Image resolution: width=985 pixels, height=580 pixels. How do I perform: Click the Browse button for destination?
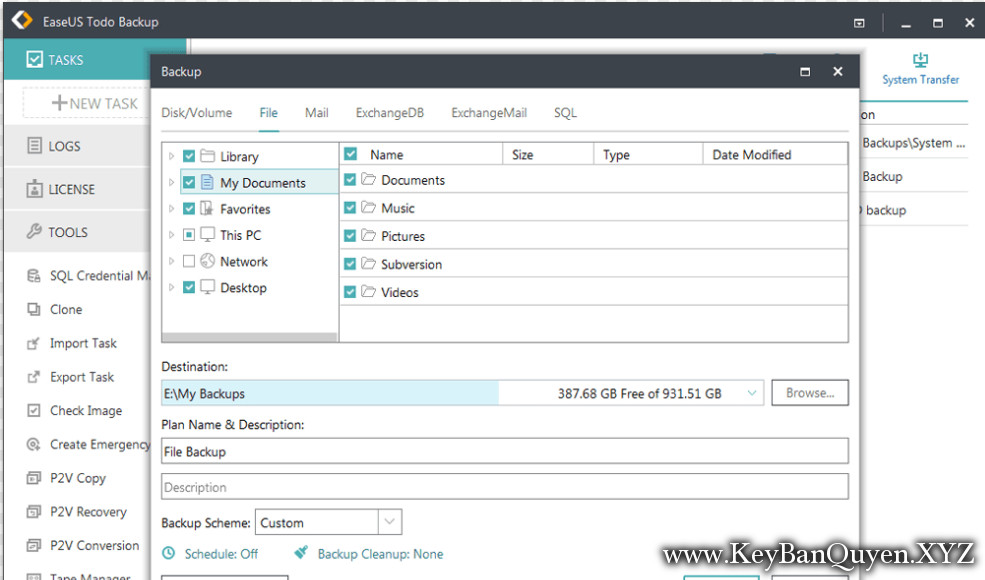809,392
